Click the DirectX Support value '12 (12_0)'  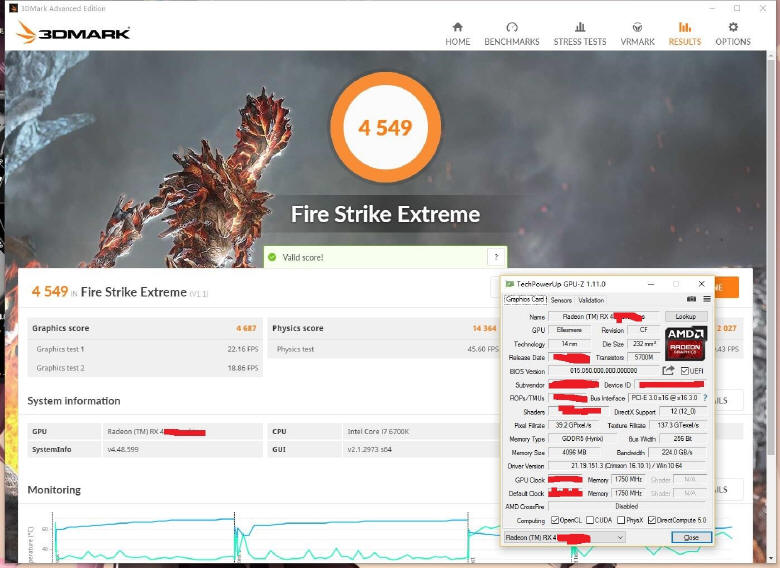coord(683,411)
